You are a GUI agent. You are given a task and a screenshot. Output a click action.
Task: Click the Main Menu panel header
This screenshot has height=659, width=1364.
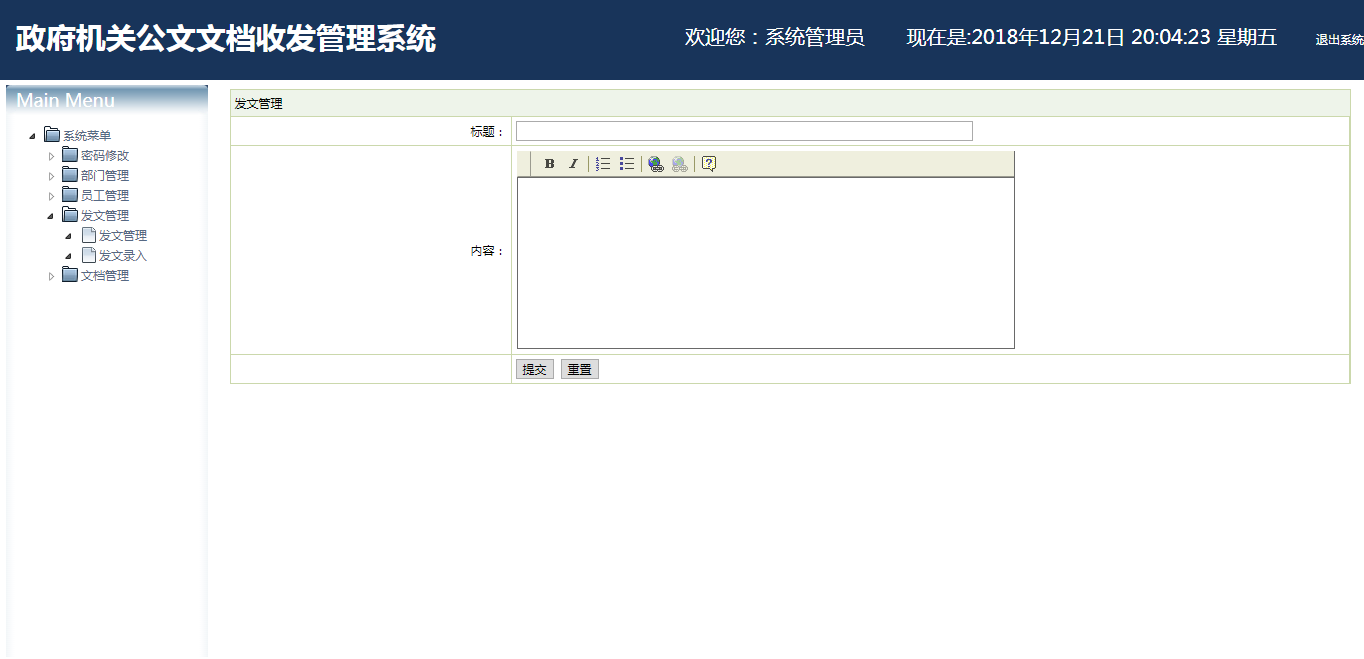(107, 100)
